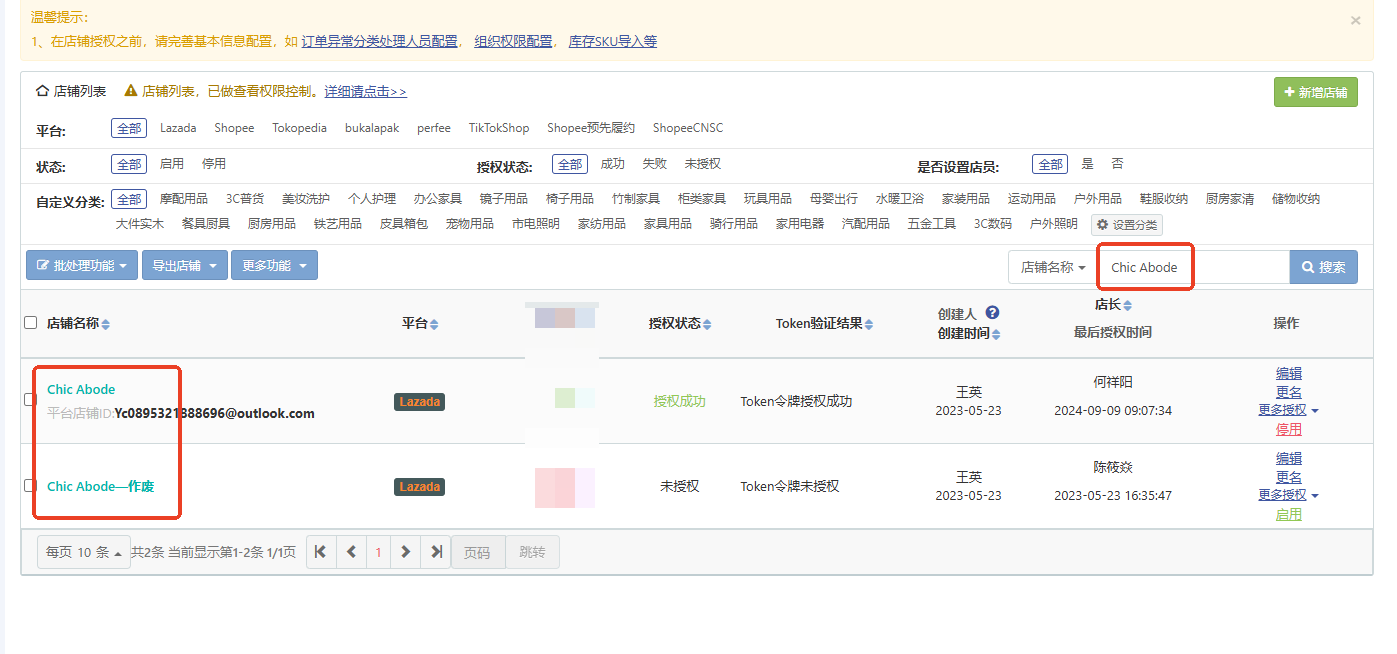Expand the 导出店铺 dropdown
This screenshot has width=1397, height=654.
coord(185,266)
